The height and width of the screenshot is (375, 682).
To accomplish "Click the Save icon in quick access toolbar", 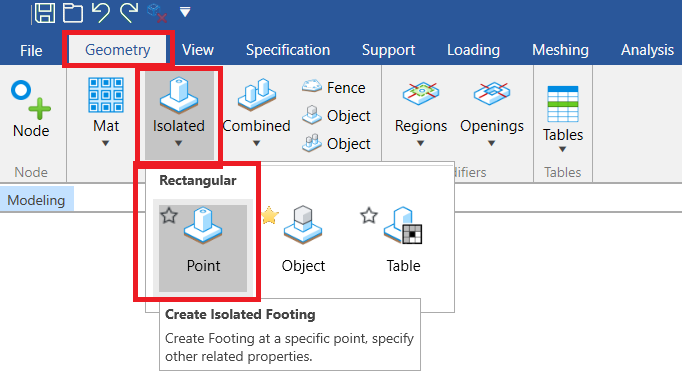I will click(45, 13).
